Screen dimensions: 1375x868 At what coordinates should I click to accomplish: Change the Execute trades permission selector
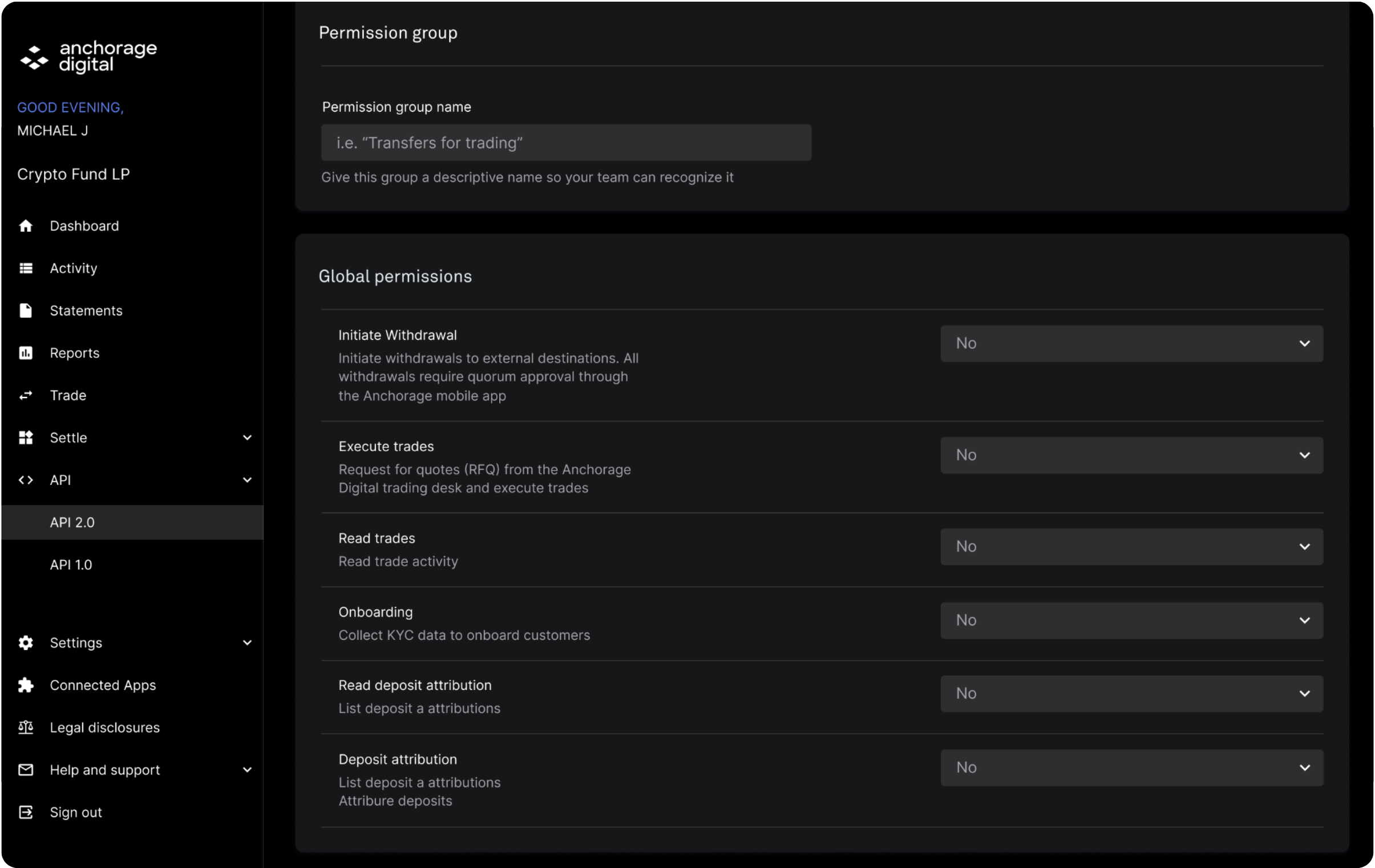pyautogui.click(x=1131, y=455)
